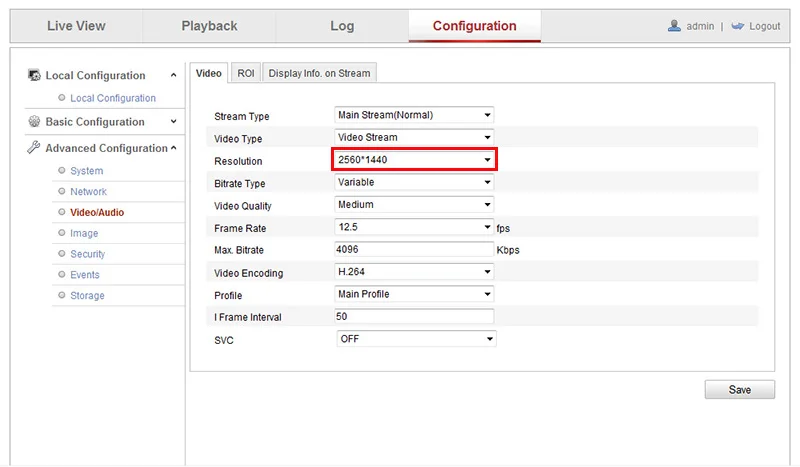Collapse the Local Configuration section chevron
The height and width of the screenshot is (467, 800).
[x=173, y=75]
